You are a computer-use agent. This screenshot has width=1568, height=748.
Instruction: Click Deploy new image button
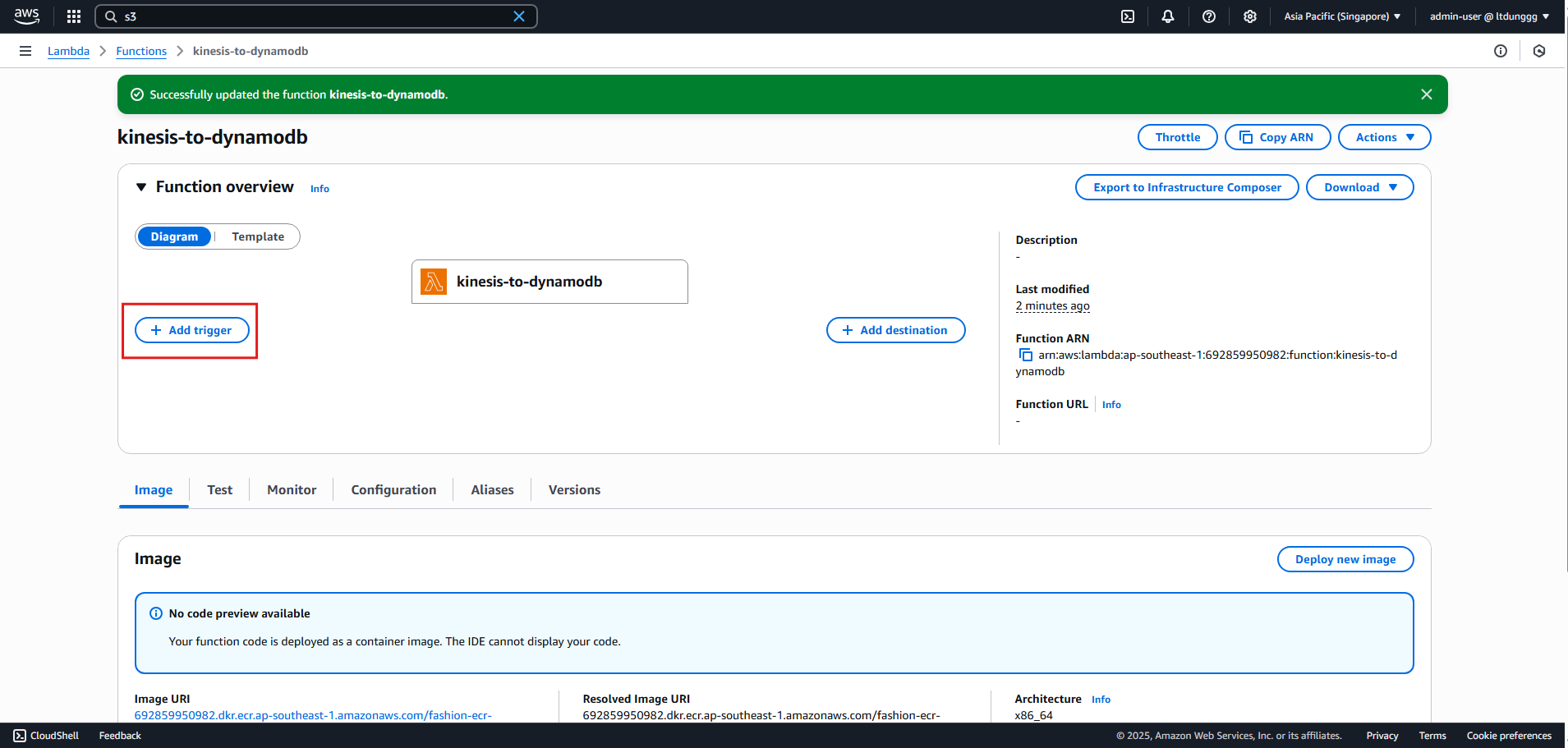pos(1345,559)
